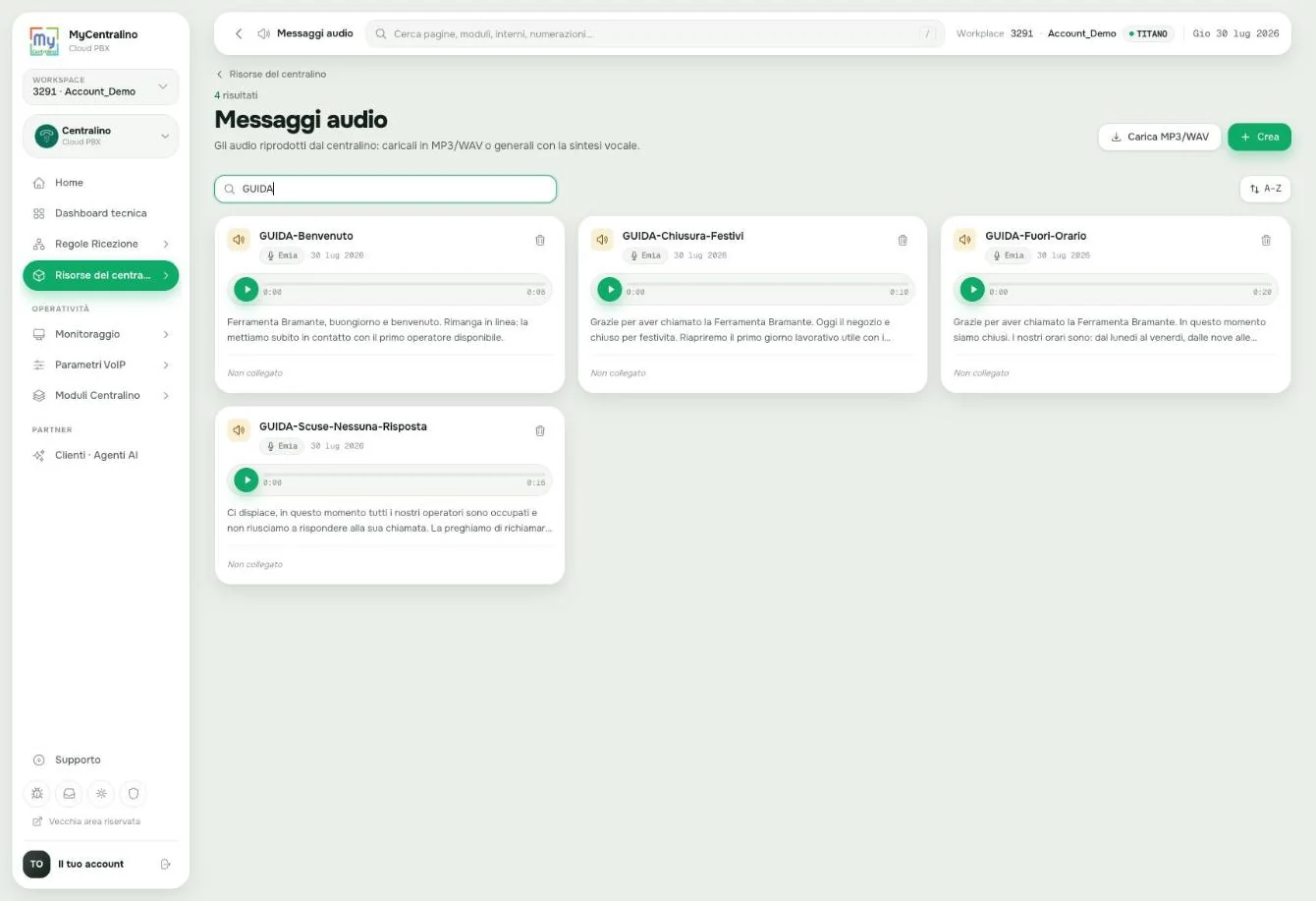Open the Workspace 3291 Account_Demo dropdown
The width and height of the screenshot is (1316, 901).
100,86
